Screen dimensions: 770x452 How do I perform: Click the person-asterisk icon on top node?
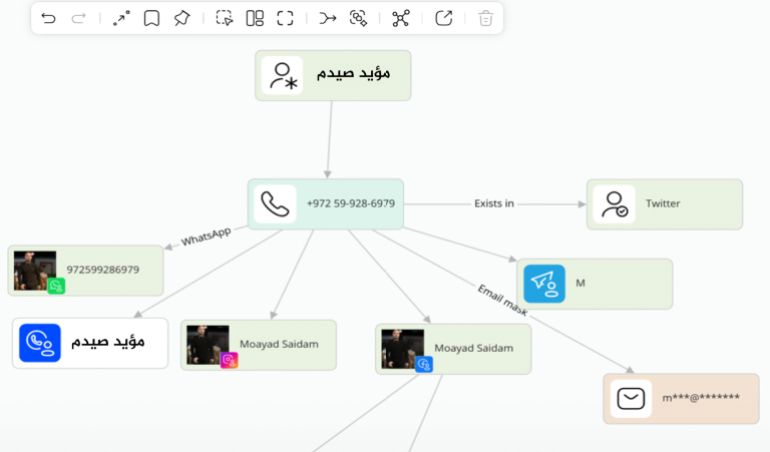(282, 76)
